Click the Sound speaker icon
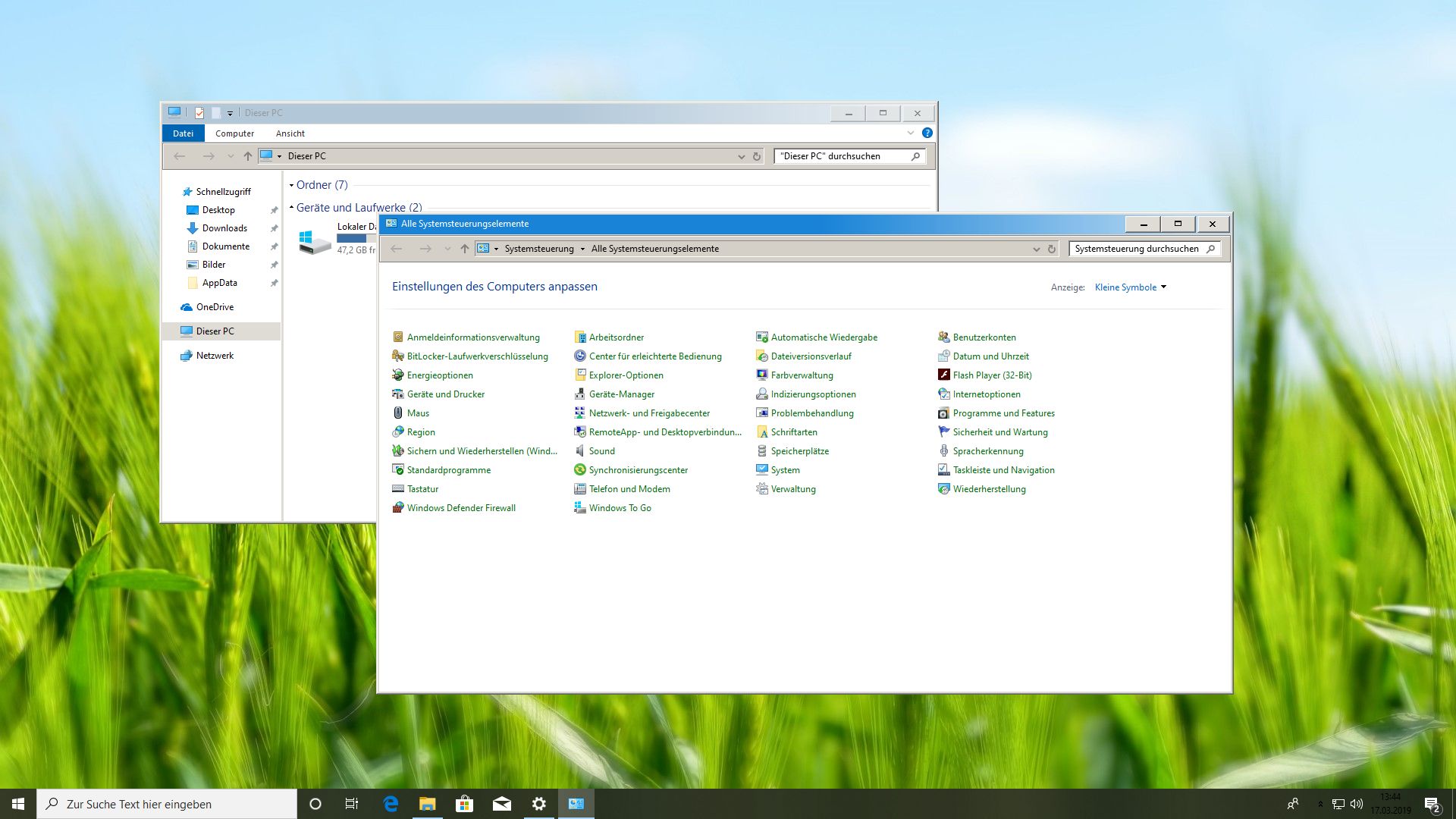The image size is (1456, 819). [579, 451]
